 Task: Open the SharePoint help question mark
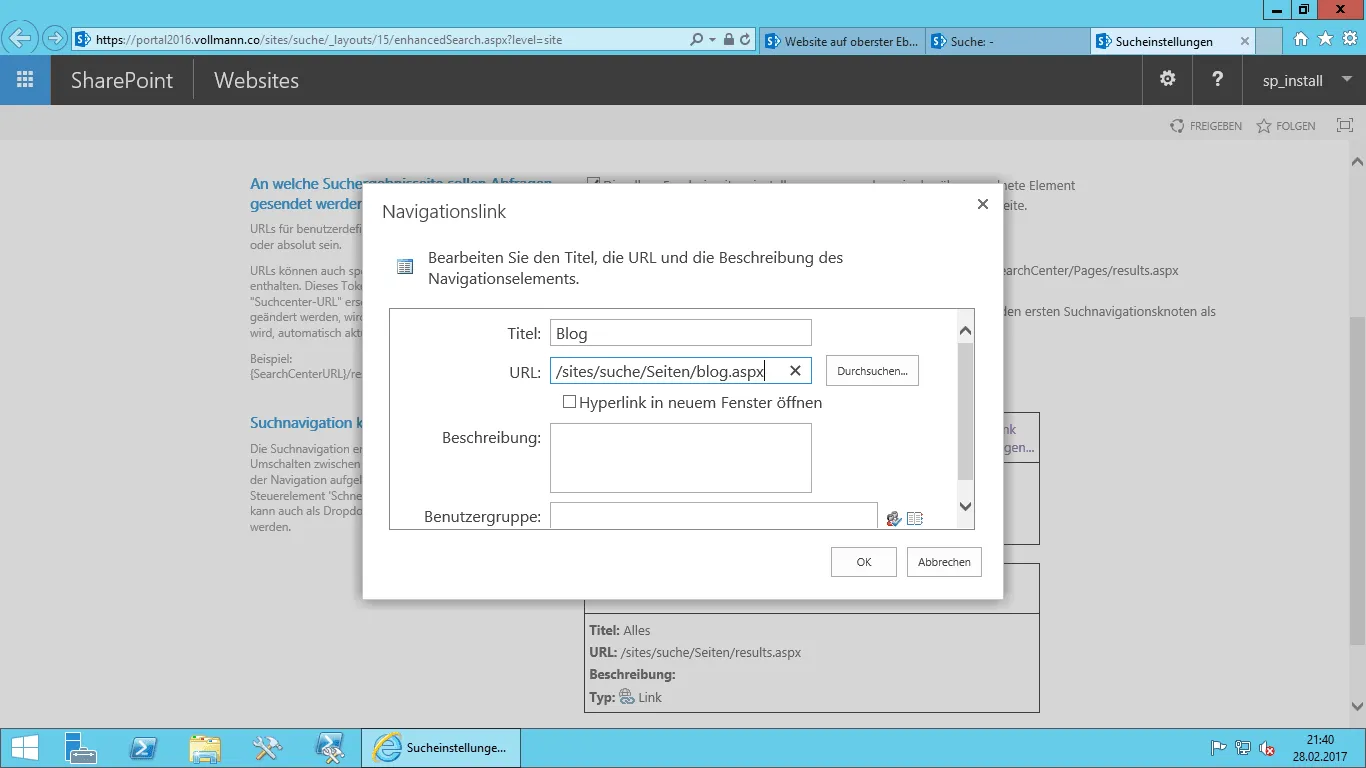pyautogui.click(x=1217, y=80)
